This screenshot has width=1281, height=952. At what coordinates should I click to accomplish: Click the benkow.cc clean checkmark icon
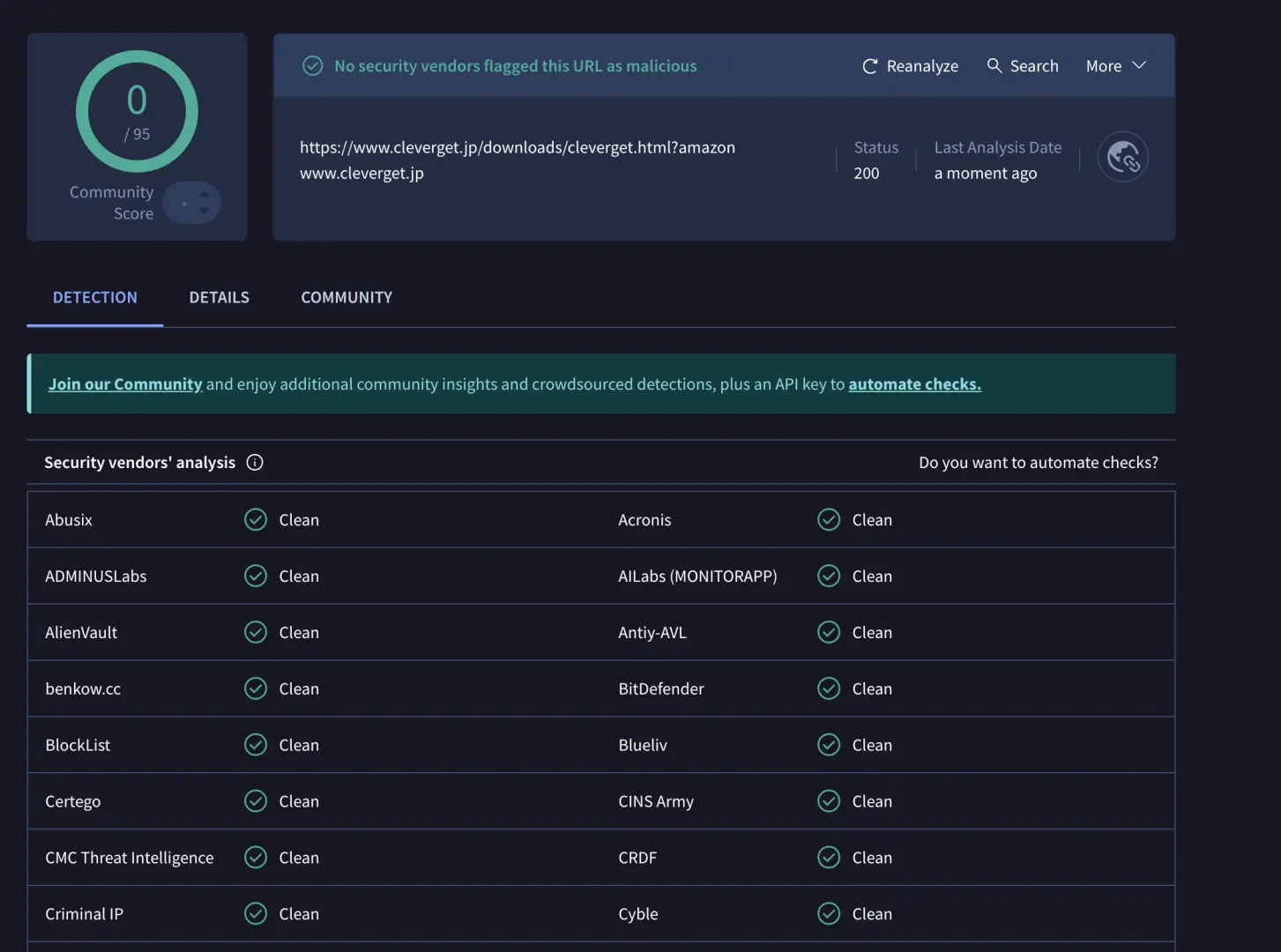point(256,689)
